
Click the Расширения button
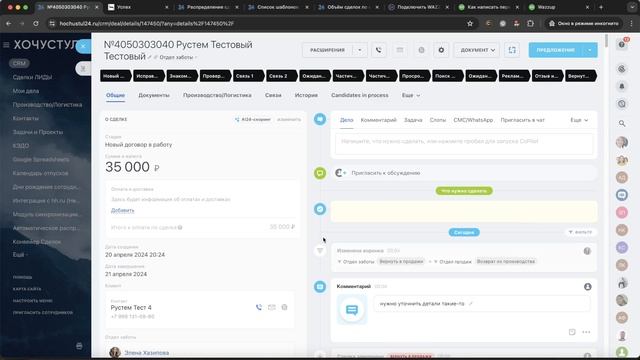tap(327, 50)
